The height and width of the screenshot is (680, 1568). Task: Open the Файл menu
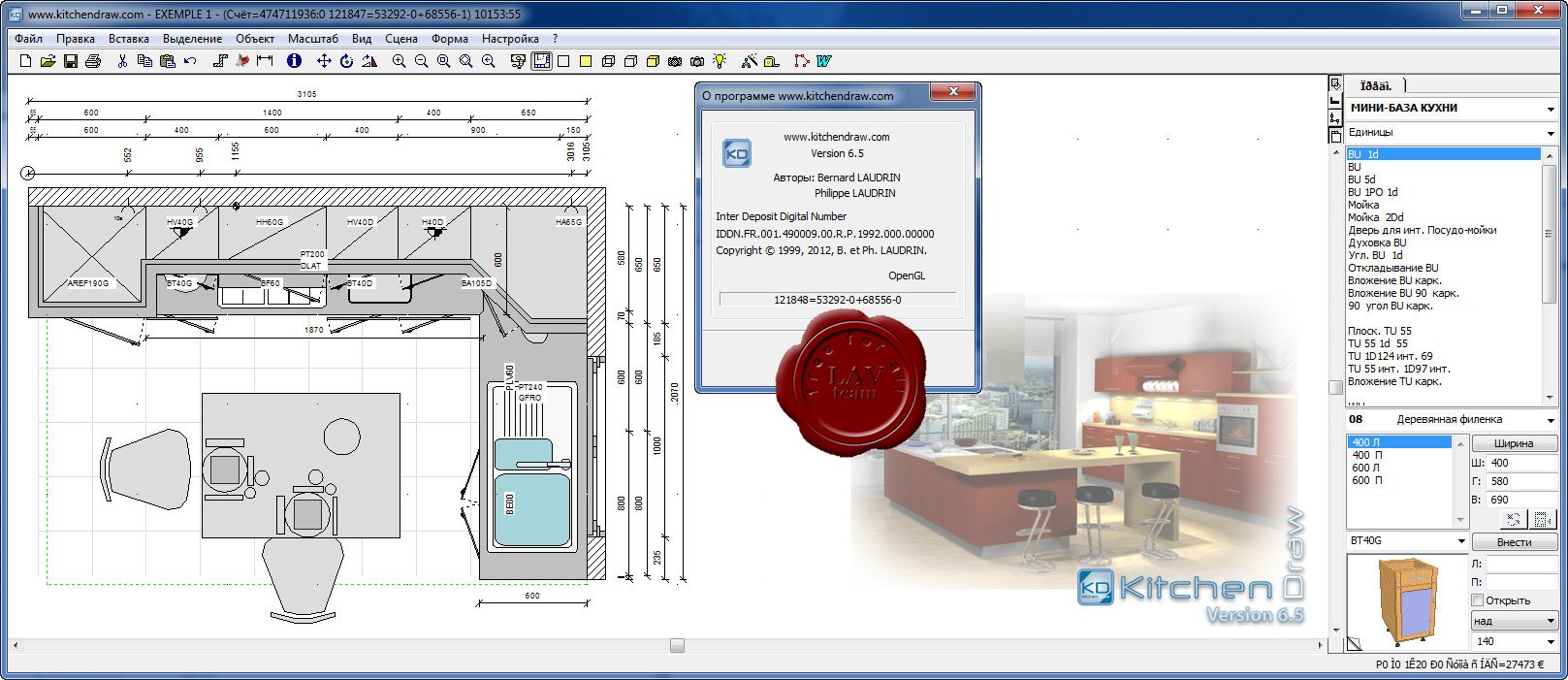(x=29, y=39)
